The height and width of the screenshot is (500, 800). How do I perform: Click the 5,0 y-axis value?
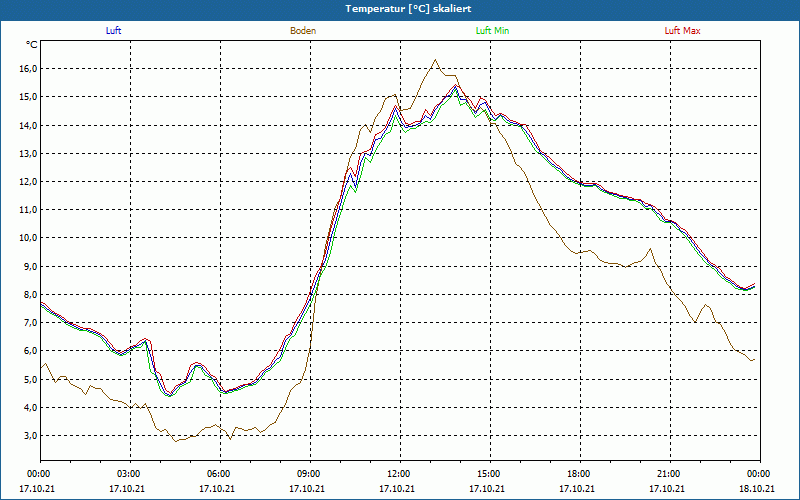31,379
